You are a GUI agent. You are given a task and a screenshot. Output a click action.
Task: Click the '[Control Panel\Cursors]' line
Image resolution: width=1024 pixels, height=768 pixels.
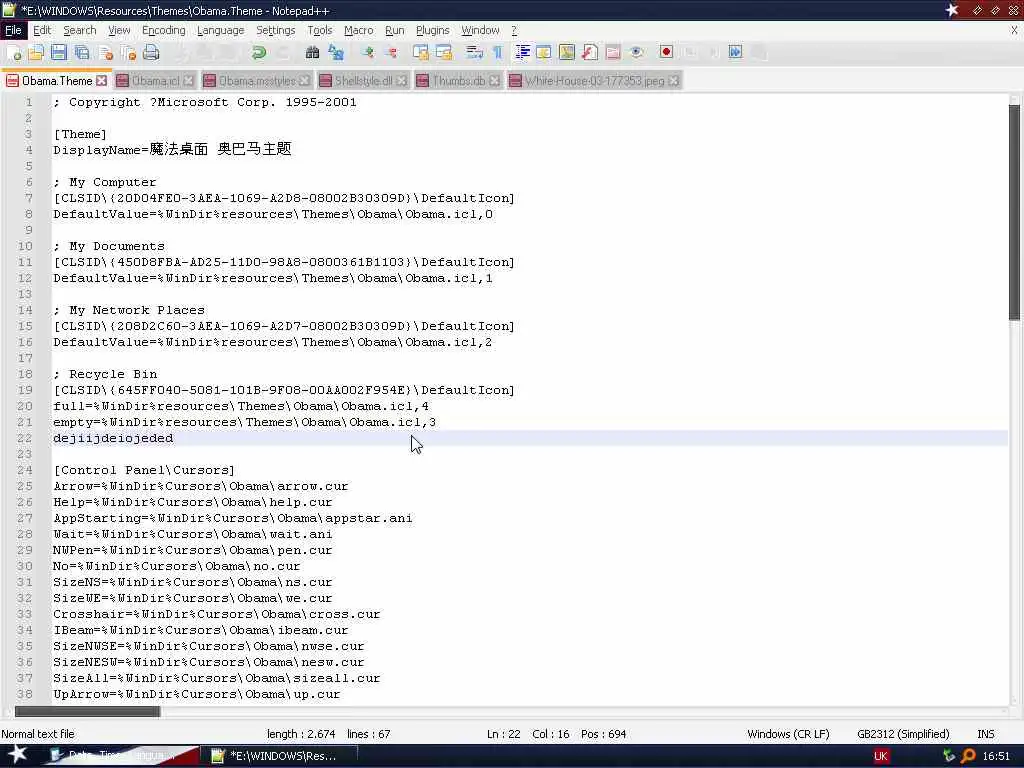point(144,470)
